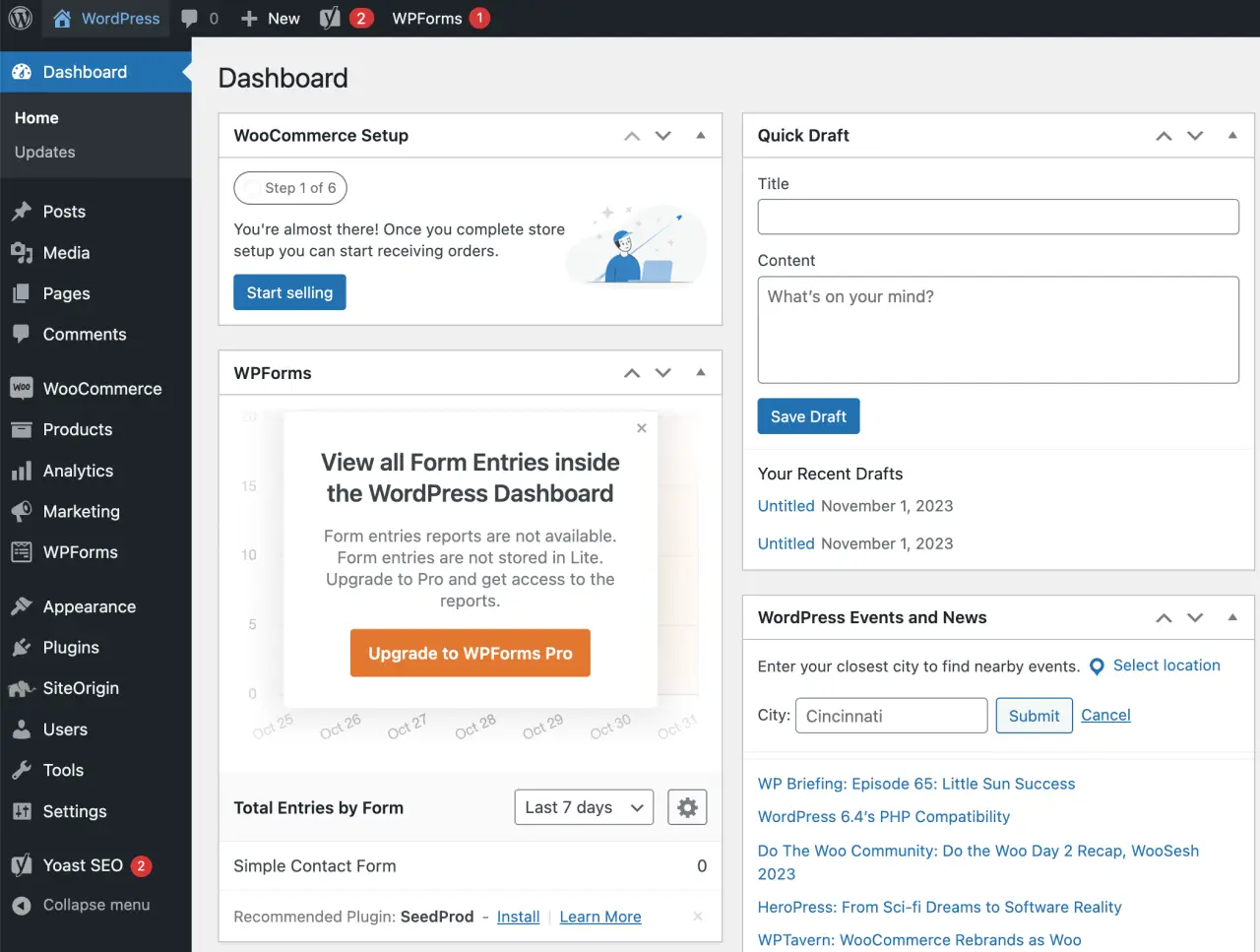Image resolution: width=1260 pixels, height=952 pixels.
Task: Focus the City field showing Cincinnati
Action: pos(891,716)
